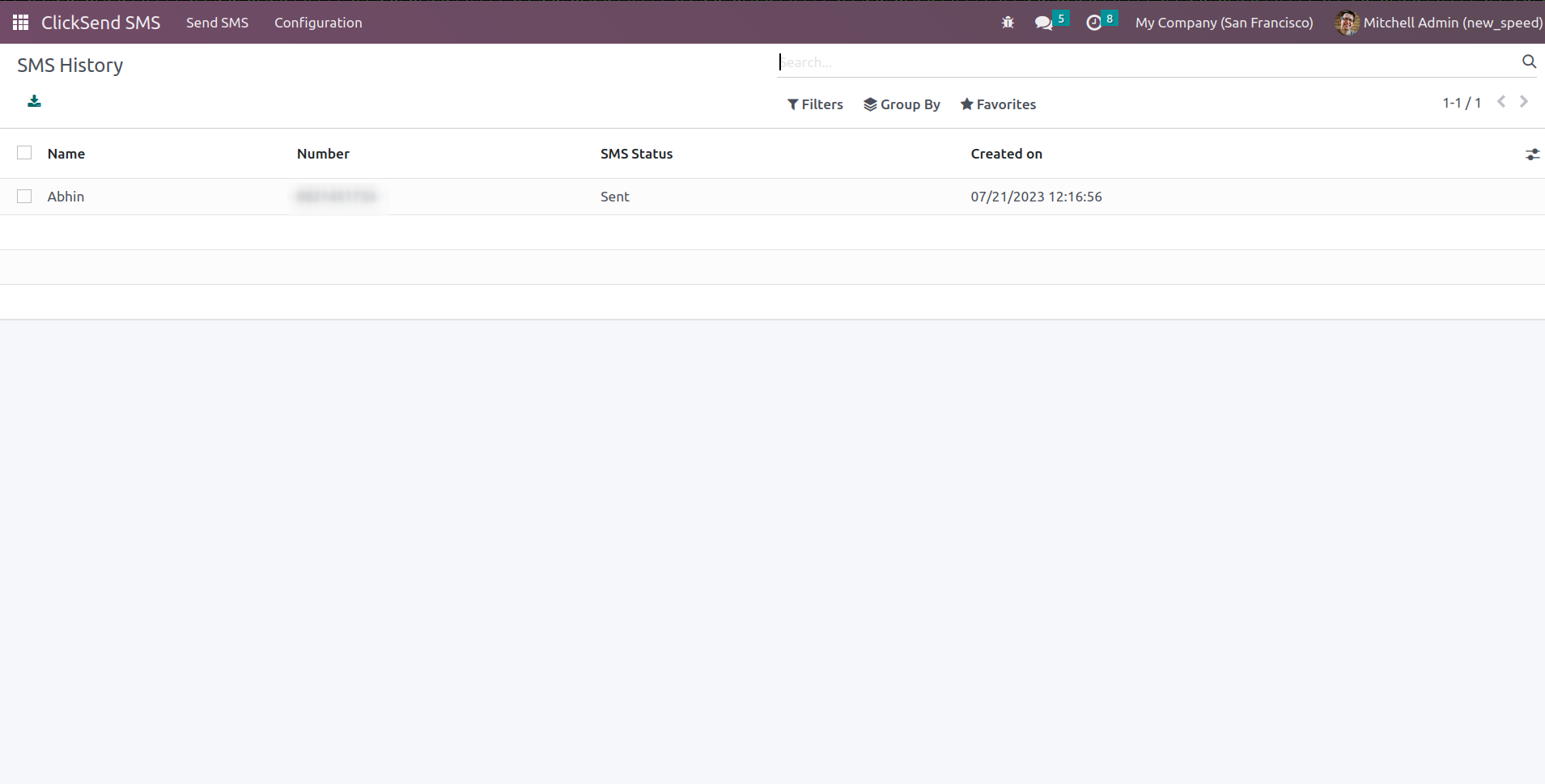The width and height of the screenshot is (1545, 784).
Task: Select all records header checkbox
Action: click(x=24, y=153)
